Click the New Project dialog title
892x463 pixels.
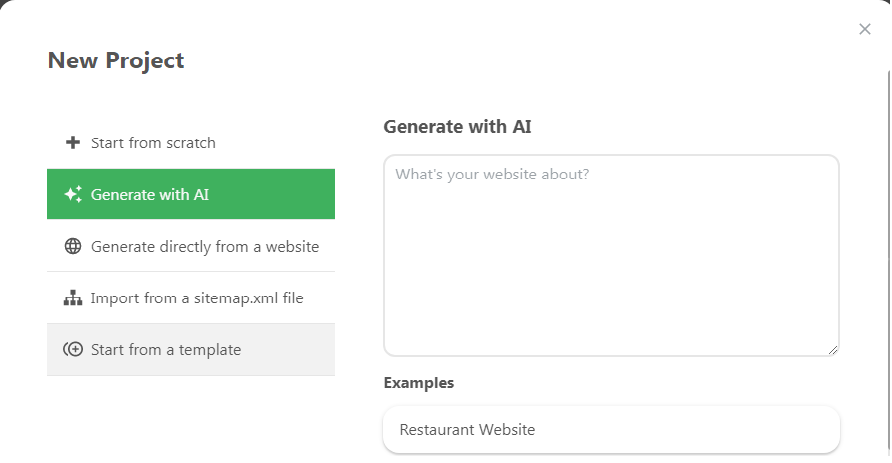(116, 60)
